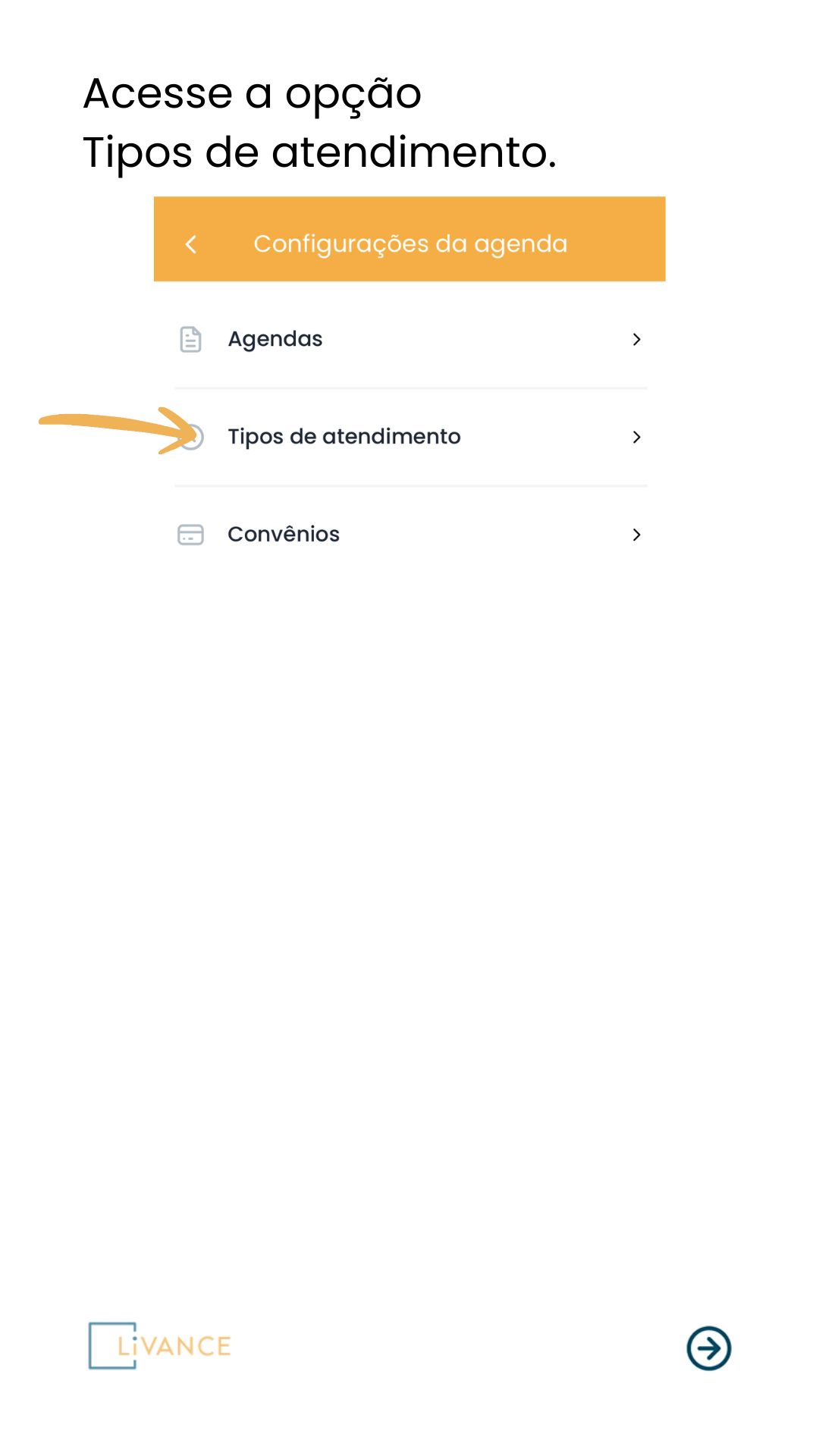819x1456 pixels.
Task: Click the 'Acesse a opção' heading line
Action: click(x=253, y=94)
